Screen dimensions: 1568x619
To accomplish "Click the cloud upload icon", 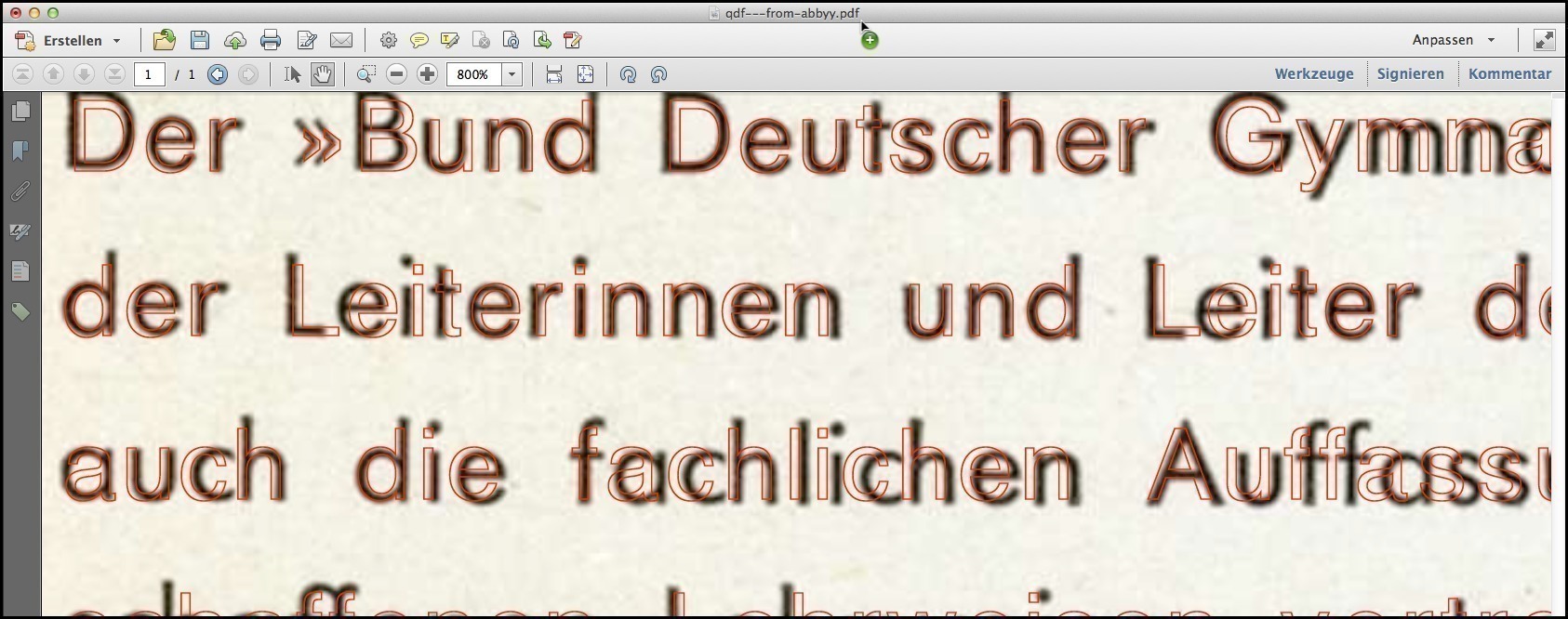I will click(x=235, y=40).
